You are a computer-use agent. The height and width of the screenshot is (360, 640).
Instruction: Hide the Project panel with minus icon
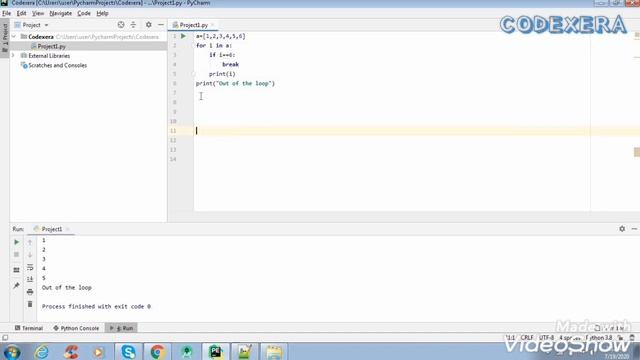point(161,25)
